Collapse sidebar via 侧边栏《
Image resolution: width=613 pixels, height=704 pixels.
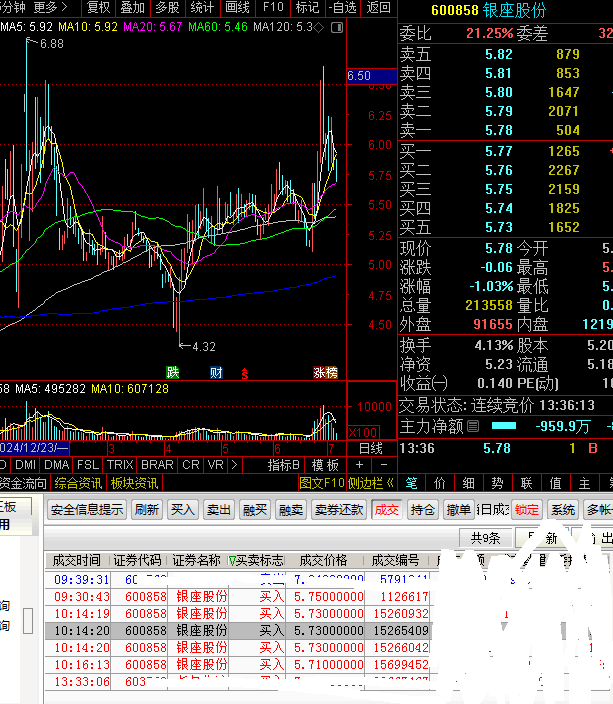(371, 483)
